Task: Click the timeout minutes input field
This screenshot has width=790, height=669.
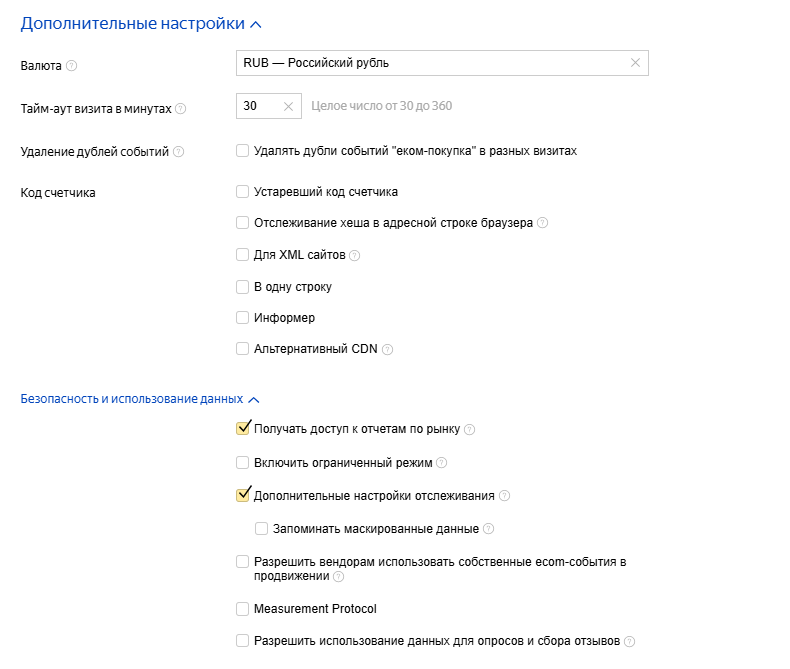Action: point(256,106)
